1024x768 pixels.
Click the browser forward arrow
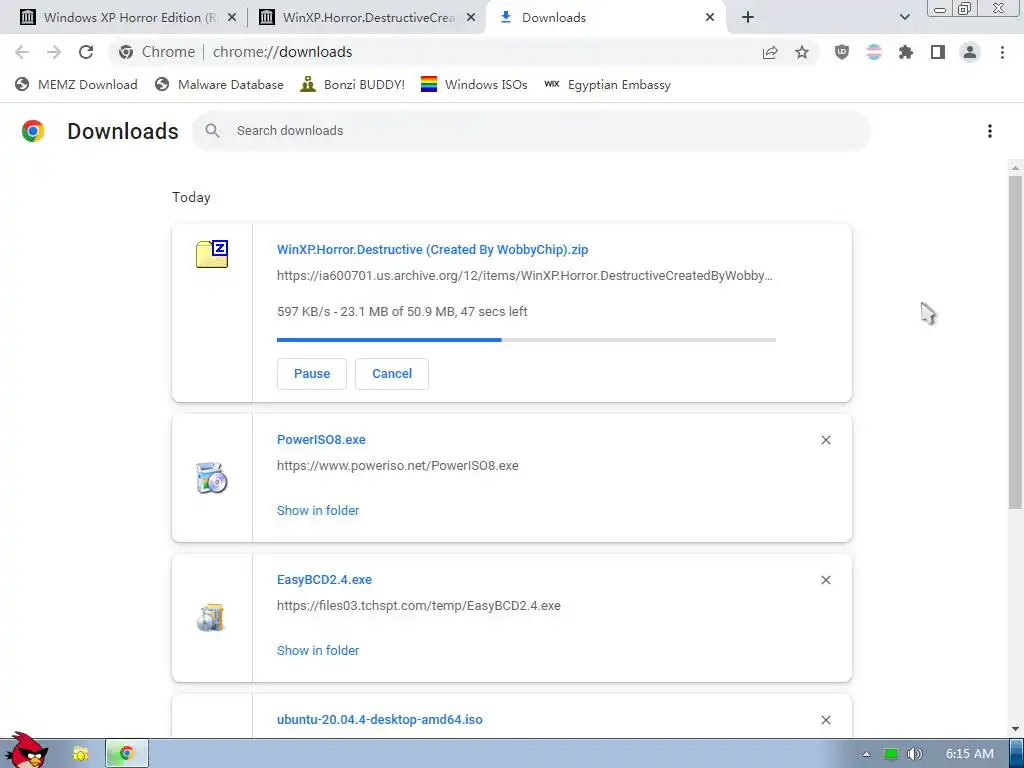54,52
